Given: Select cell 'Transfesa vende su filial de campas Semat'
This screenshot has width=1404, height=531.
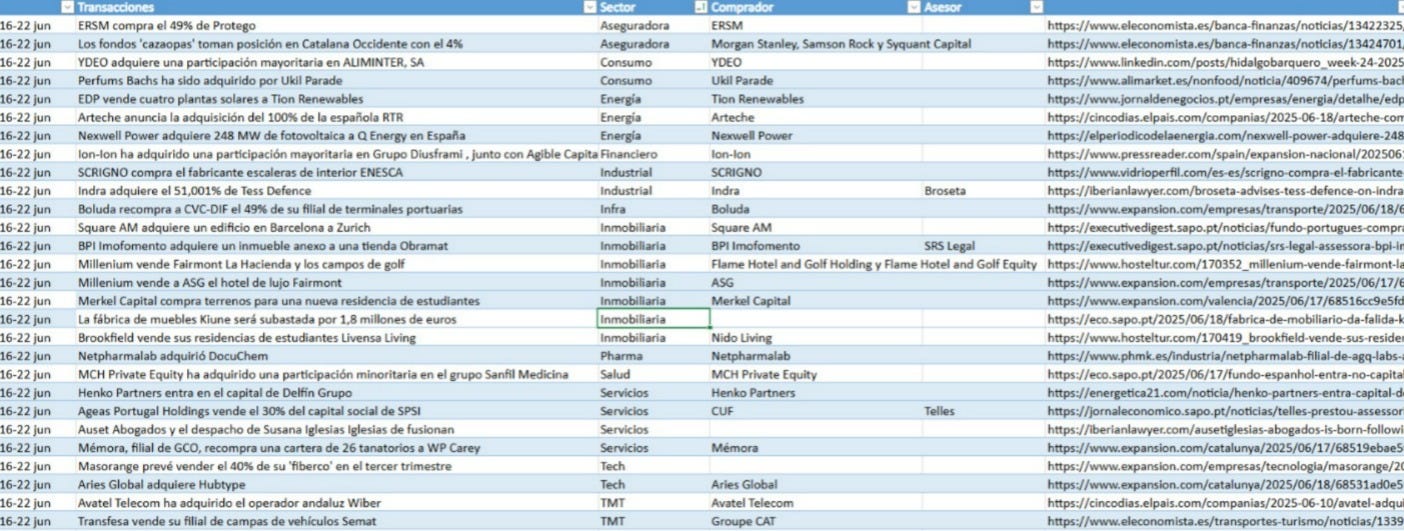Looking at the screenshot, I should (336, 521).
